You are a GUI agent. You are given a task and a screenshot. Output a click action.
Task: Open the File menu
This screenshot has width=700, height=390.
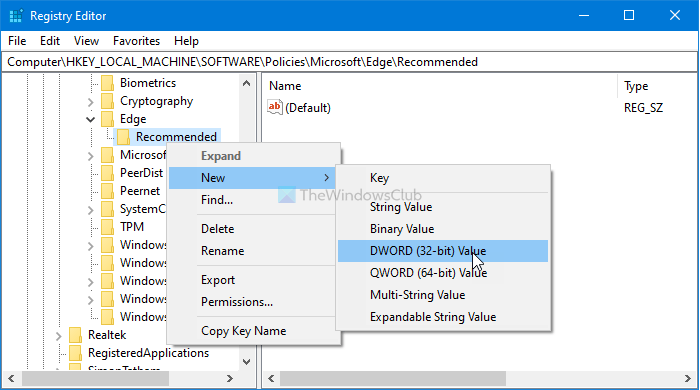[x=17, y=41]
